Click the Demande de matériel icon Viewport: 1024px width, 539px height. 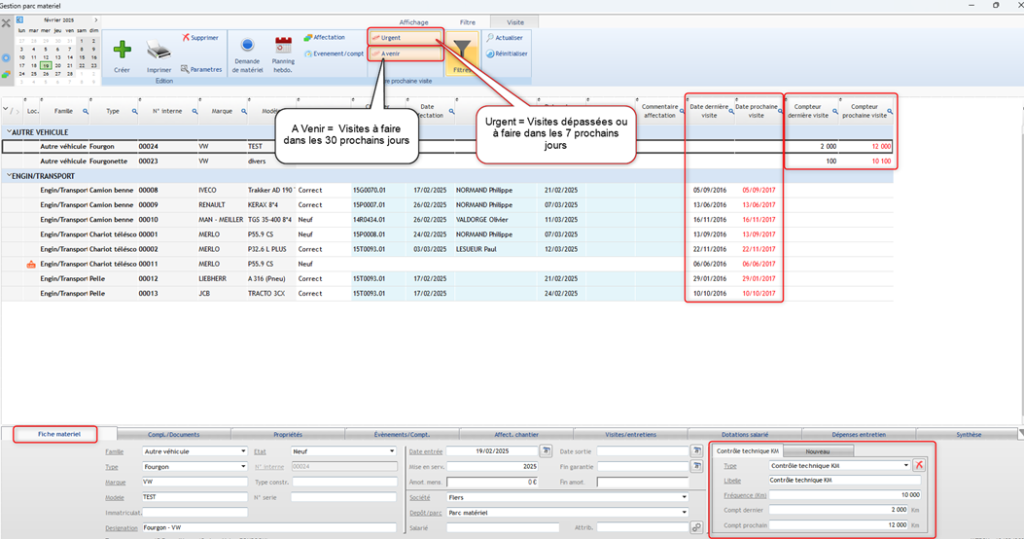point(247,46)
